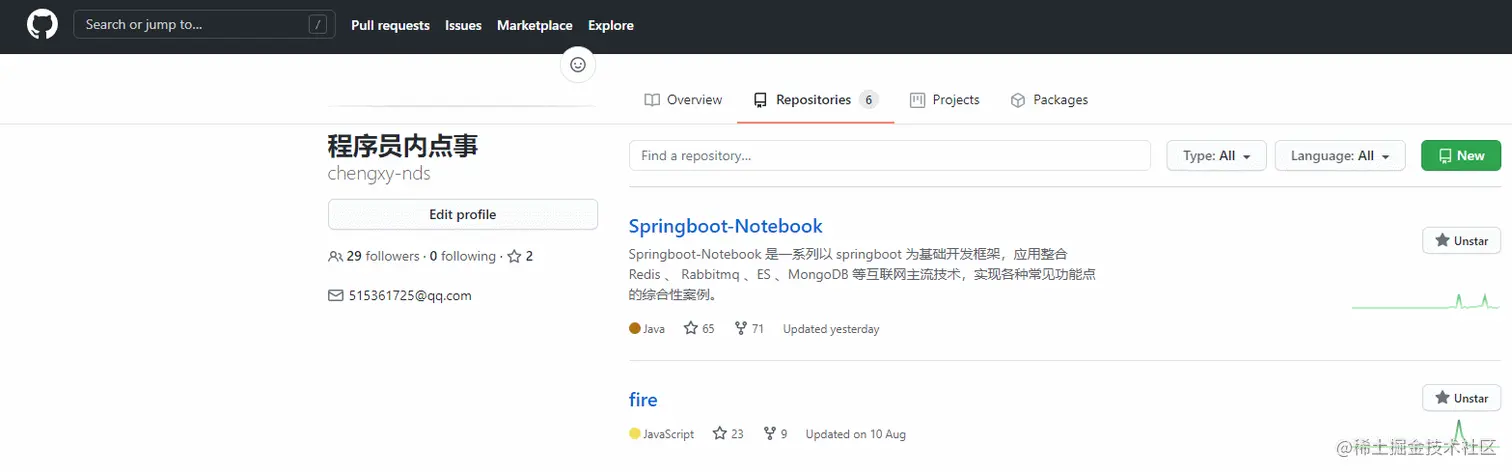Open the 29 followers link
Image resolution: width=1512 pixels, height=472 pixels.
pos(374,256)
